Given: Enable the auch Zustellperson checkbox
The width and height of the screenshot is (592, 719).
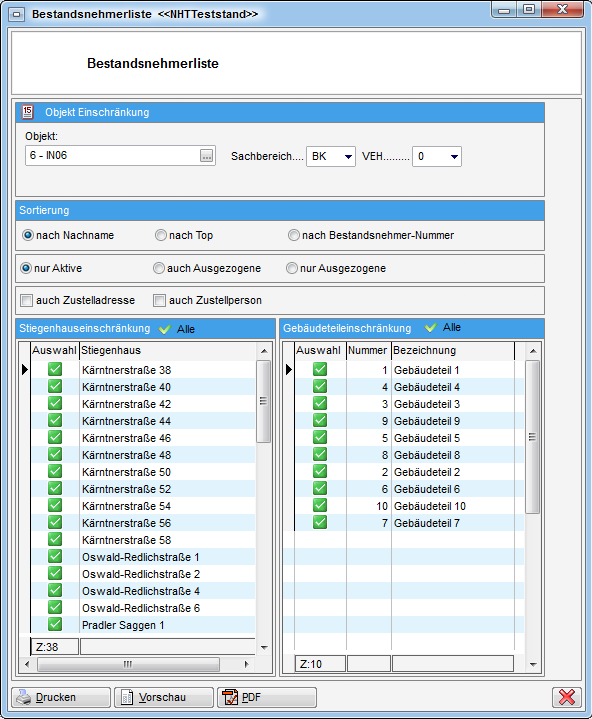Looking at the screenshot, I should point(160,300).
